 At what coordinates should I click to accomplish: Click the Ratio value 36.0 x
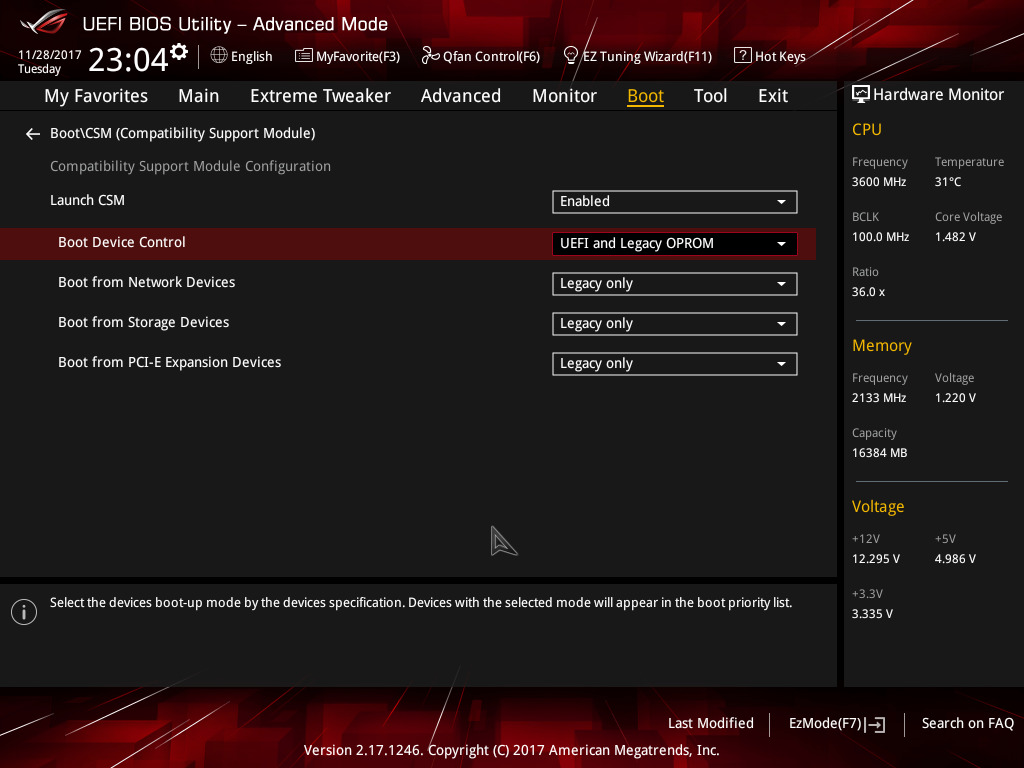coord(868,292)
